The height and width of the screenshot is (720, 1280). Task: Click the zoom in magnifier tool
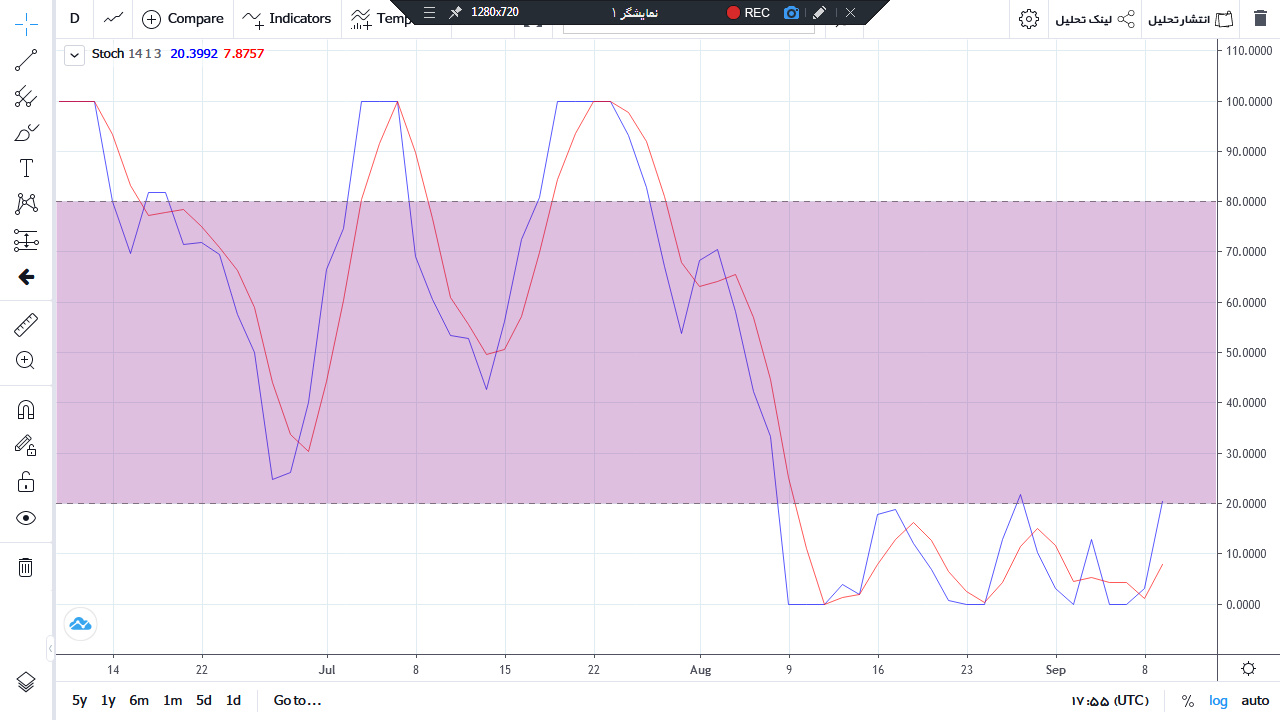[x=26, y=361]
